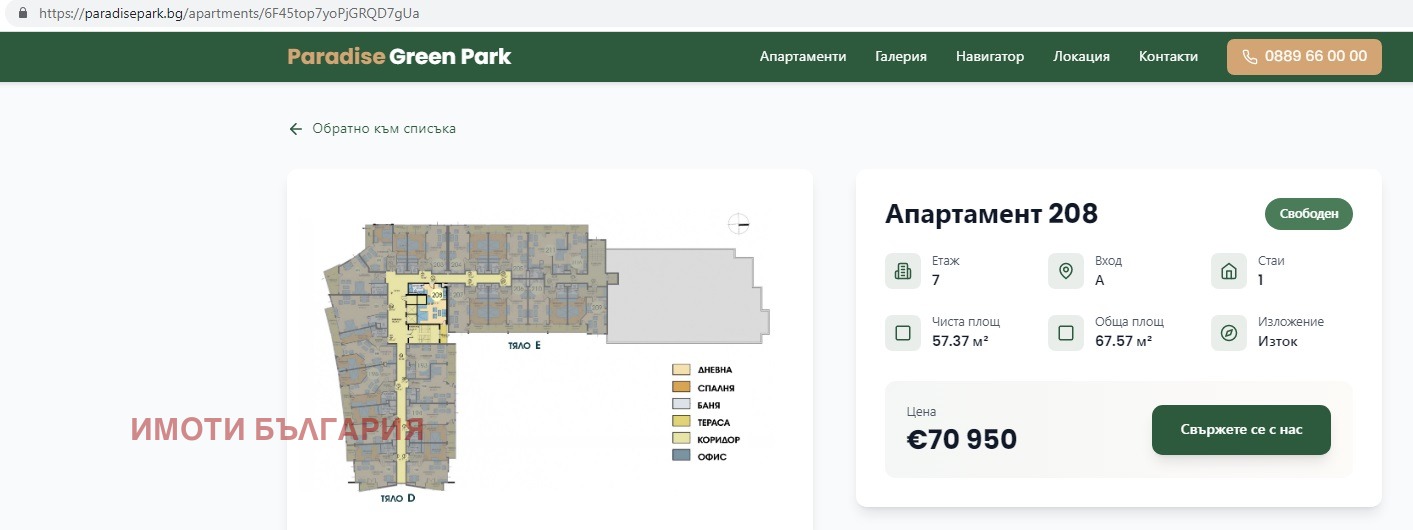Image resolution: width=1413 pixels, height=530 pixels.
Task: Go to the Галерия page
Action: pos(900,57)
